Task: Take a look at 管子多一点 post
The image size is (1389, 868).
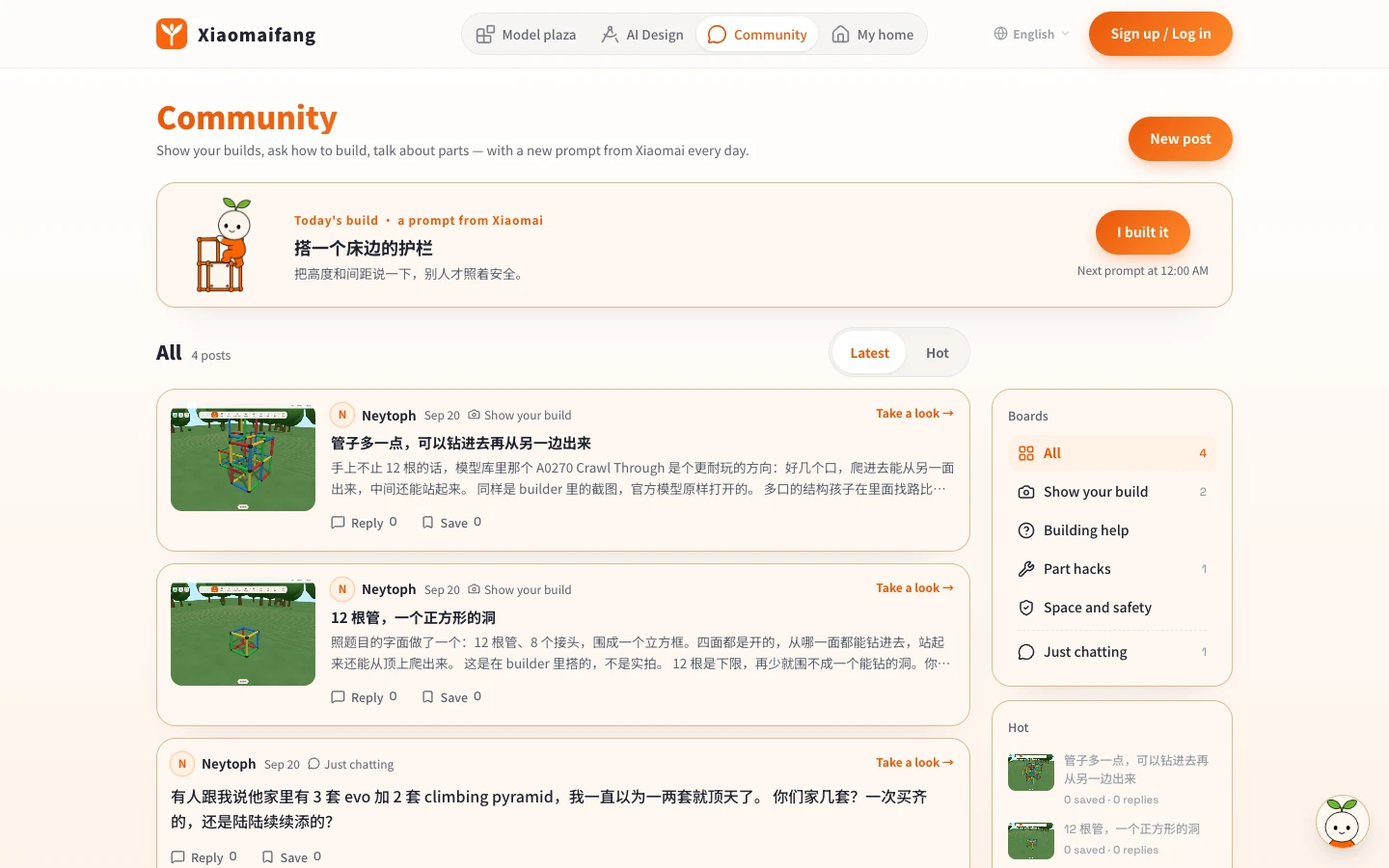Action: [914, 414]
